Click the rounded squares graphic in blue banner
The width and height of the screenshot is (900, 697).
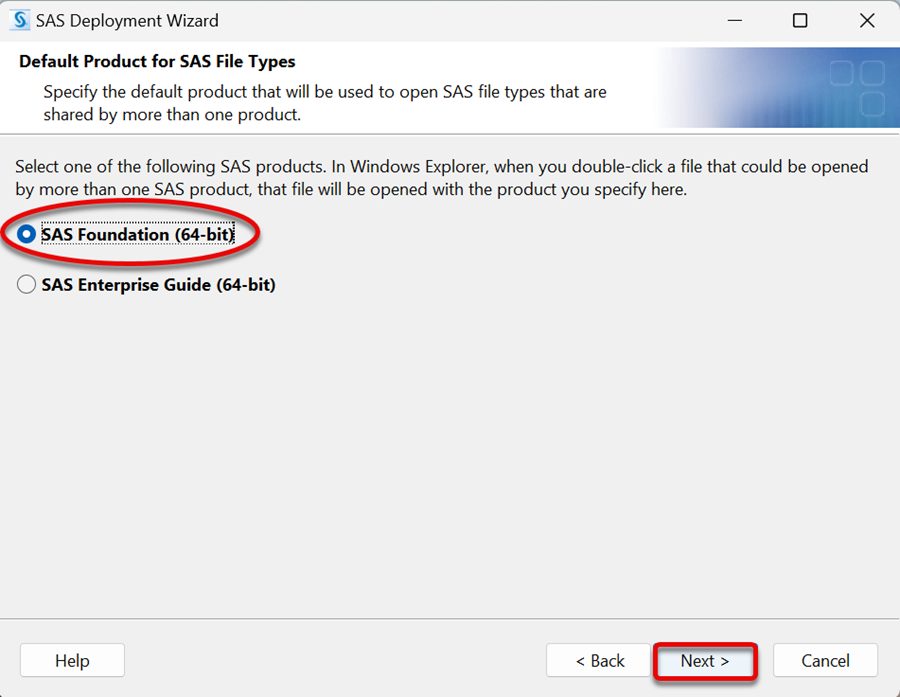(x=858, y=87)
